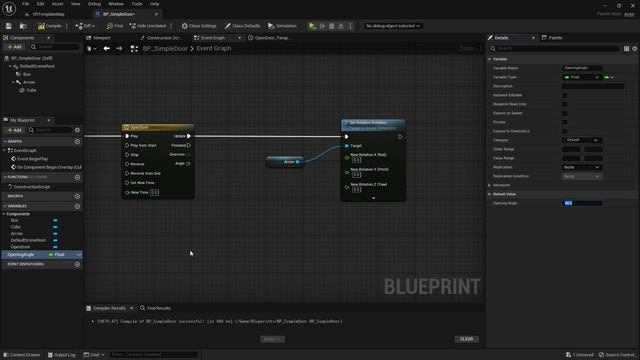Collapse the Components variables group
The image size is (640, 360).
[4, 214]
